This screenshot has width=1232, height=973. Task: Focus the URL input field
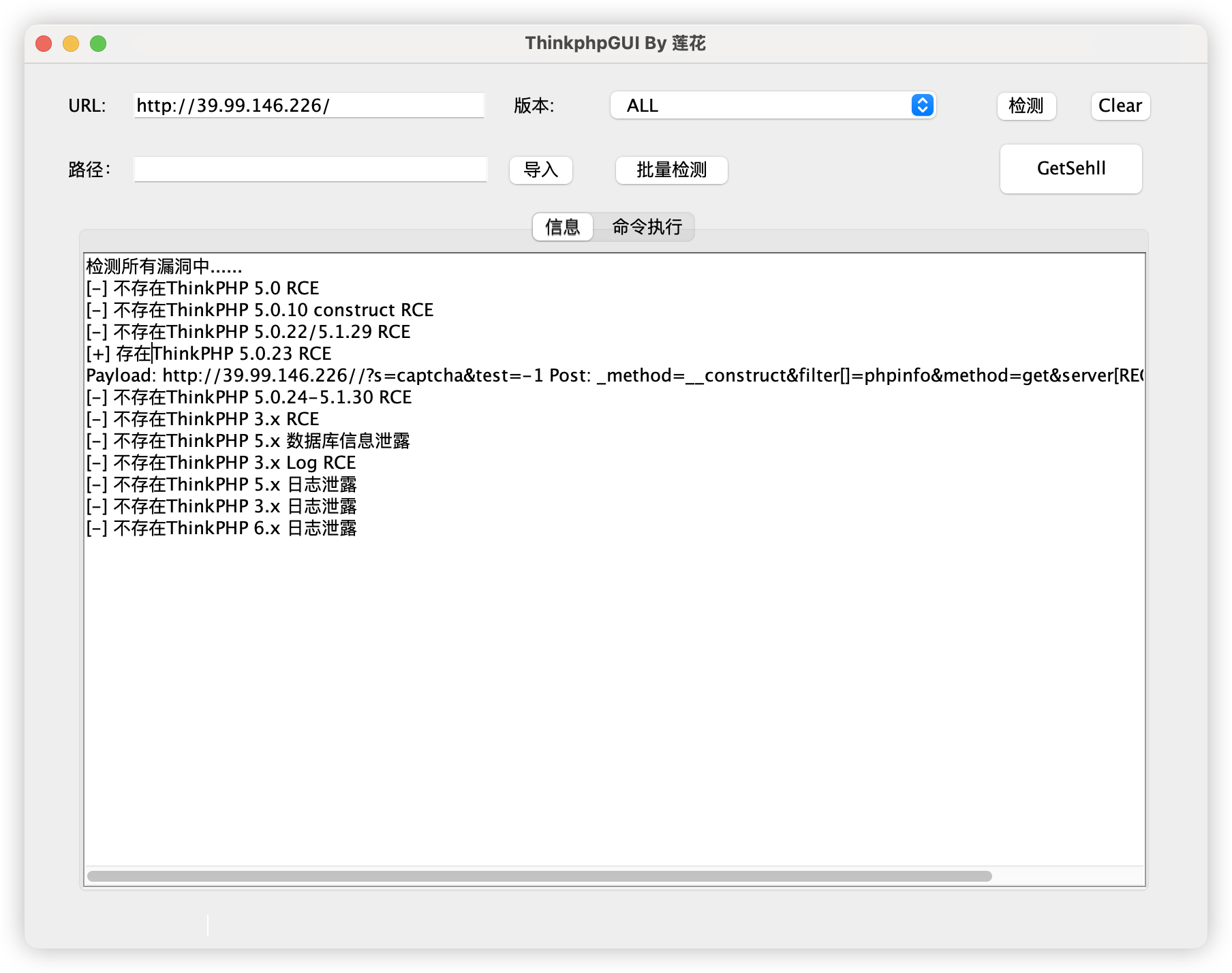309,106
